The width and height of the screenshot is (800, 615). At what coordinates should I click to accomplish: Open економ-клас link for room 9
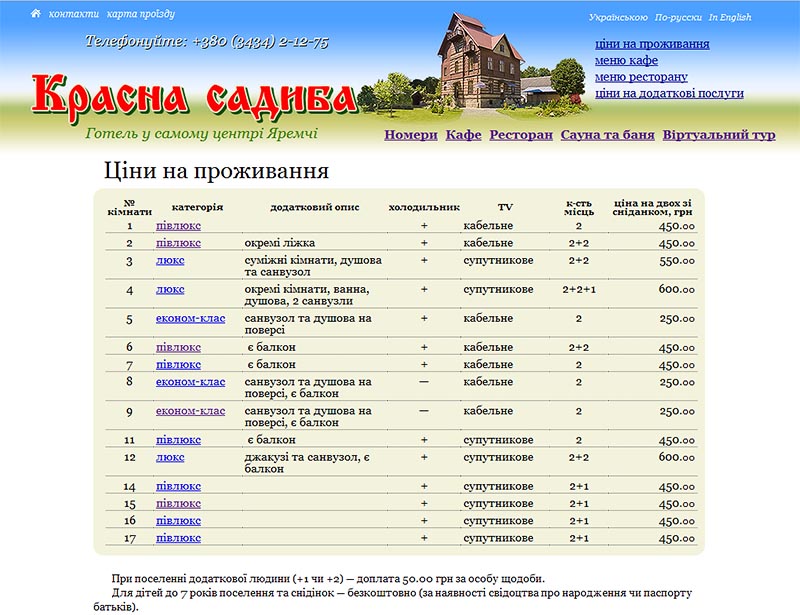(x=190, y=411)
